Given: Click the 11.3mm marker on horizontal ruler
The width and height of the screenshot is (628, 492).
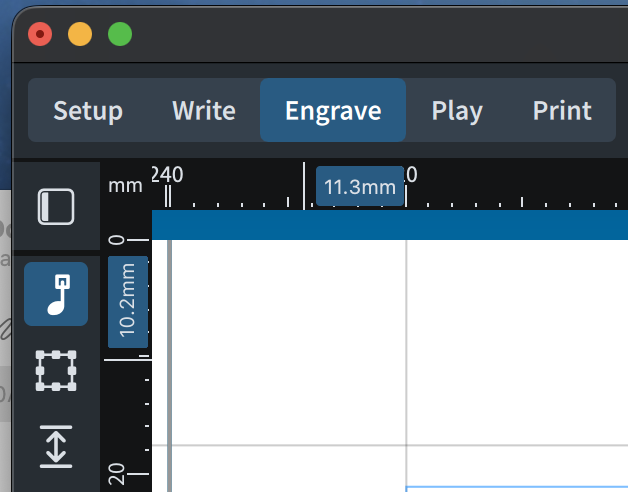Looking at the screenshot, I should (360, 187).
